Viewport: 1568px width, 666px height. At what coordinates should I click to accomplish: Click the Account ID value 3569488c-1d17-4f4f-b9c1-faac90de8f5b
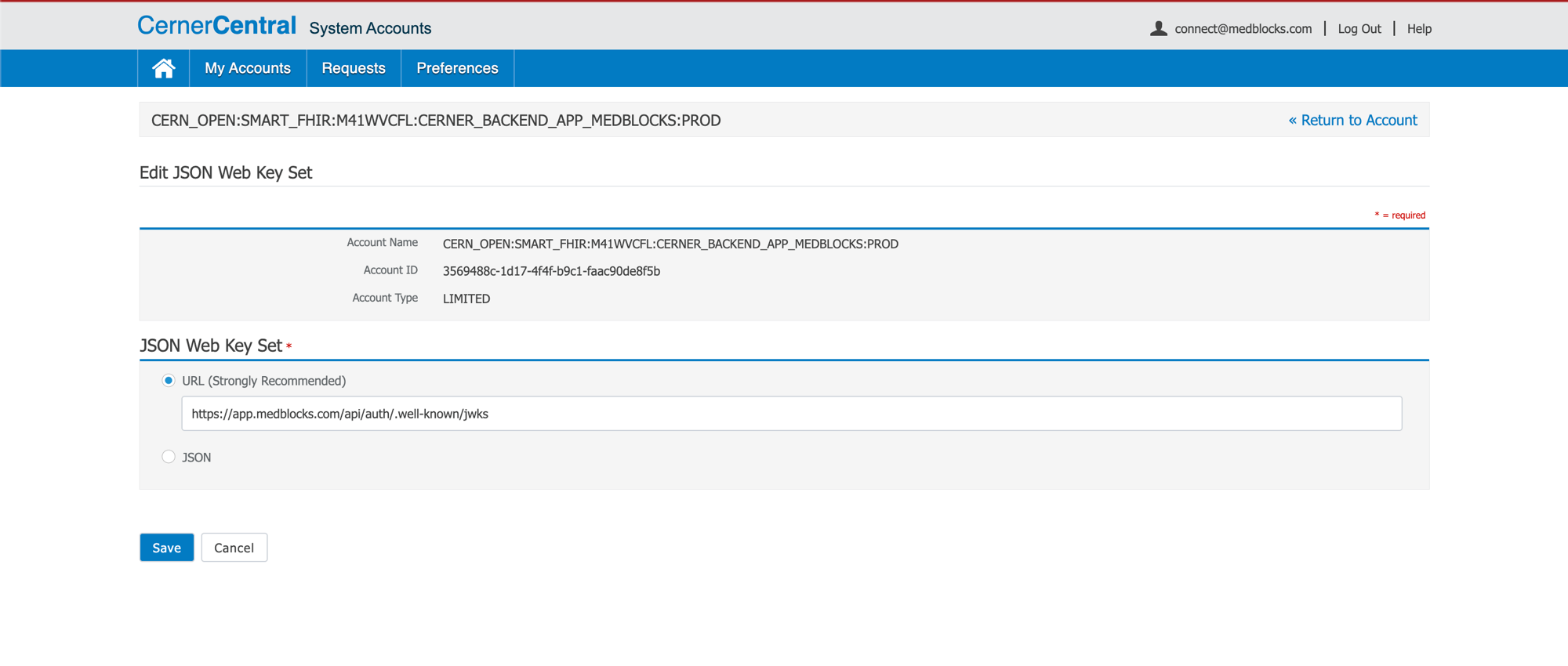pos(551,271)
